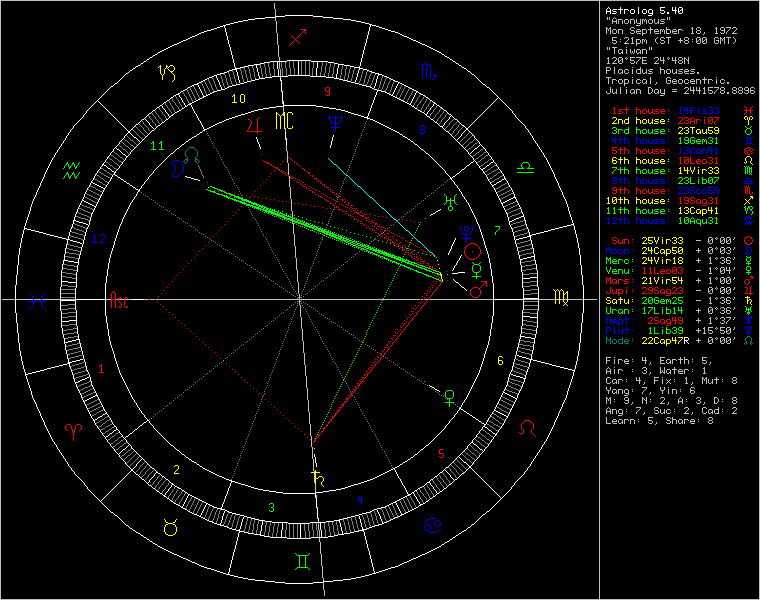
Task: Select the '1st house: 14Pis33' row
Action: coord(682,111)
